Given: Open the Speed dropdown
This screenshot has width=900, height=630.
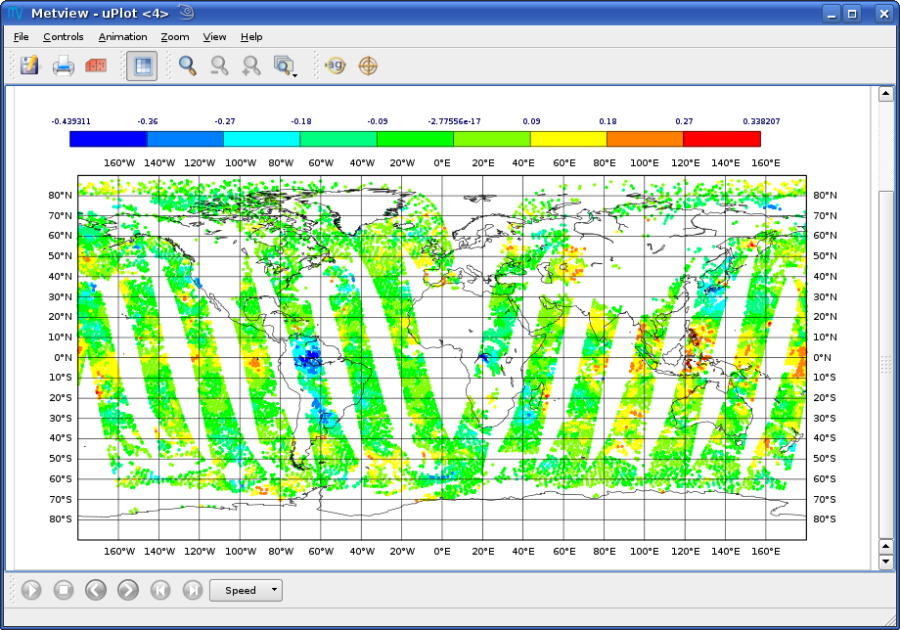Looking at the screenshot, I should (246, 590).
